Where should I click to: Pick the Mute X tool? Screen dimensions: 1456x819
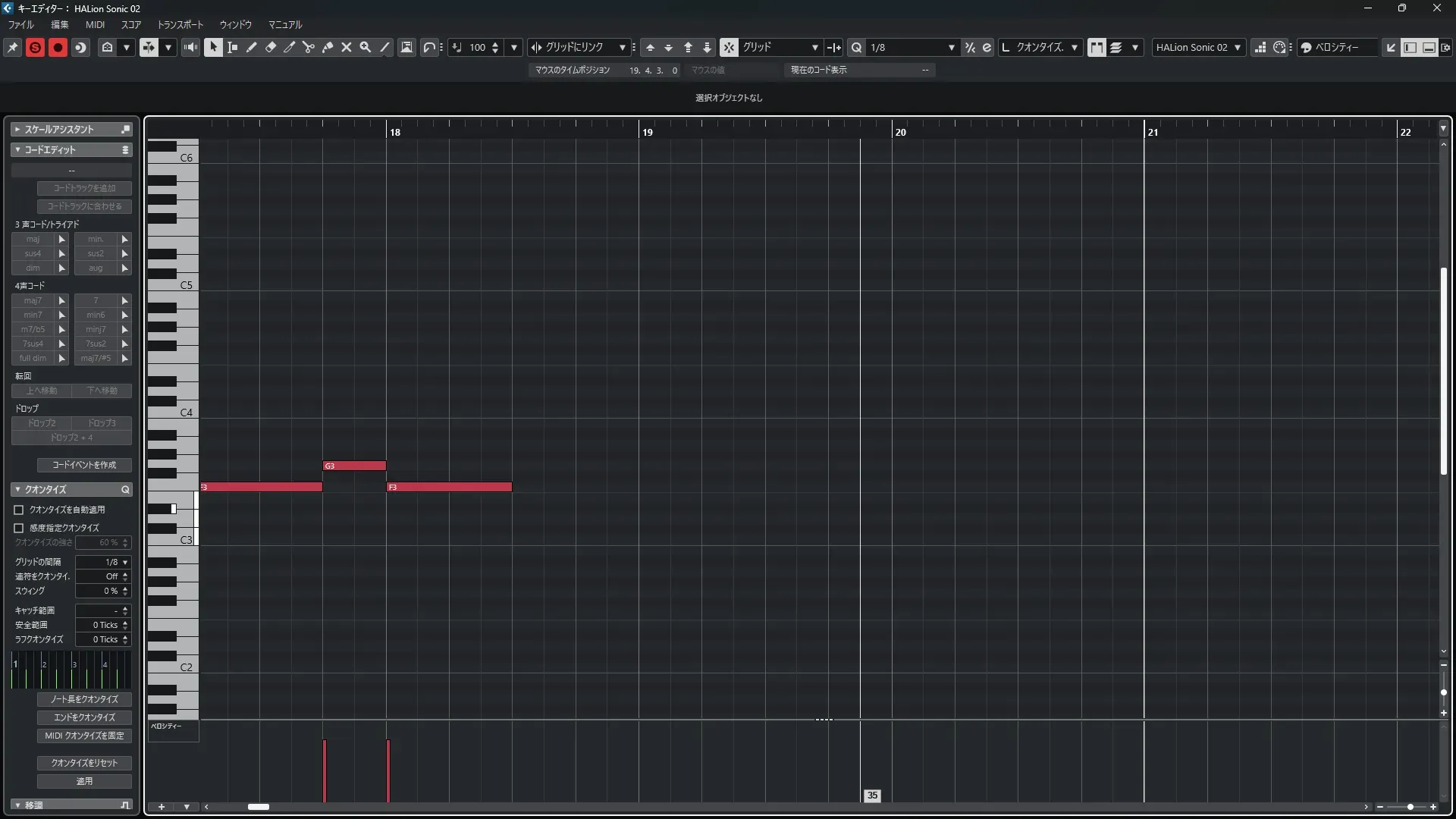tap(347, 47)
